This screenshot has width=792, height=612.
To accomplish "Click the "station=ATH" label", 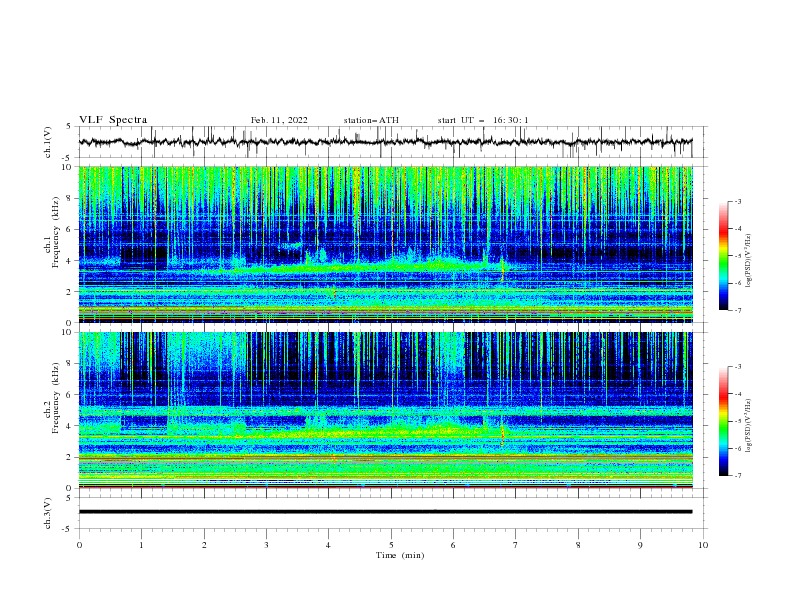I will click(371, 120).
